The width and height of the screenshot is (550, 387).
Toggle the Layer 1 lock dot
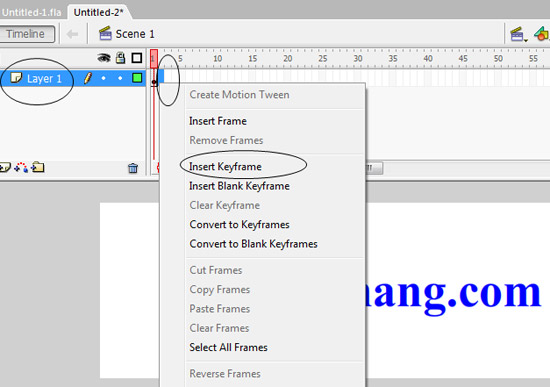(x=120, y=78)
